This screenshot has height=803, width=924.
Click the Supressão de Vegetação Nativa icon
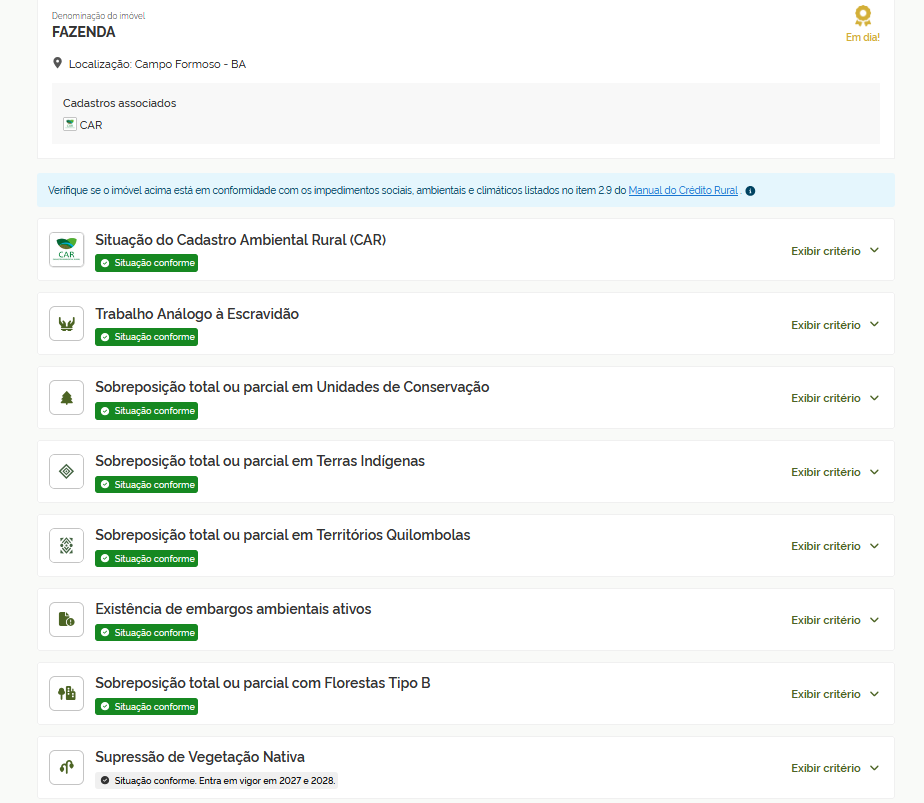pos(67,767)
